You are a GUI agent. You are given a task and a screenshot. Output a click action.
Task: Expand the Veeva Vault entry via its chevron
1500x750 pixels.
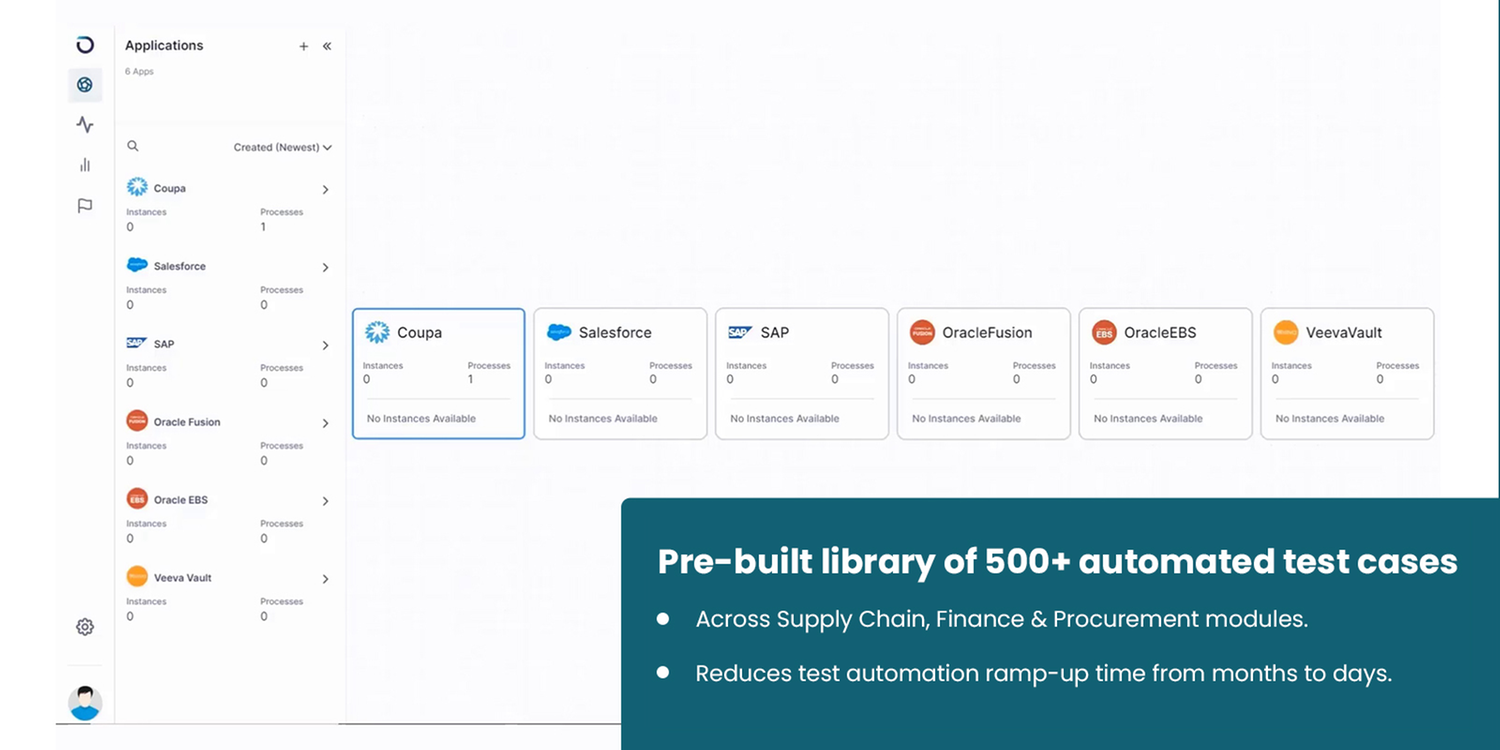coord(325,578)
